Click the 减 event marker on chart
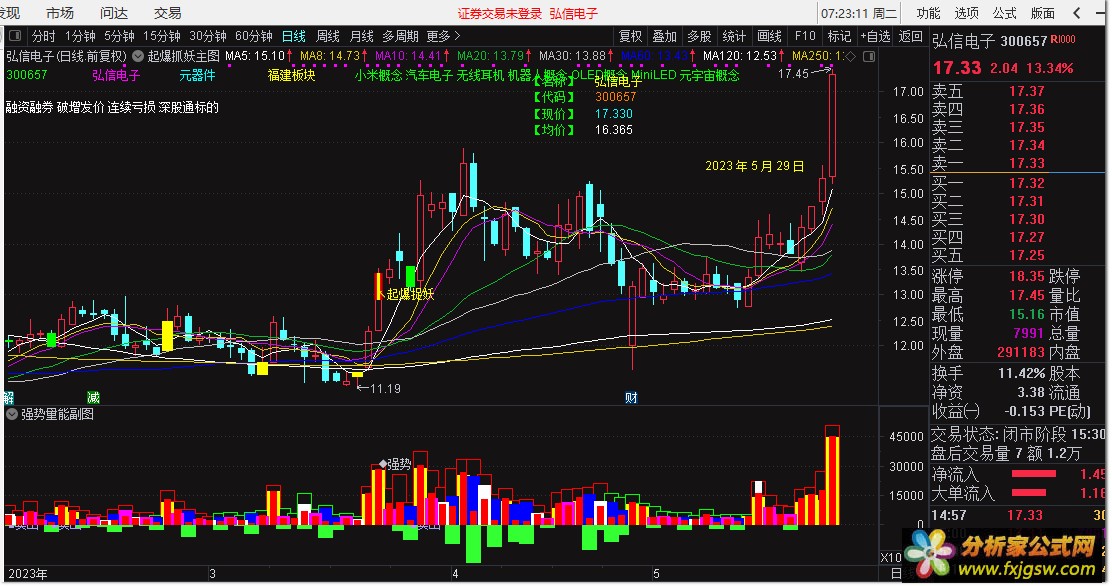Viewport: 1112px width, 586px height. (x=94, y=397)
